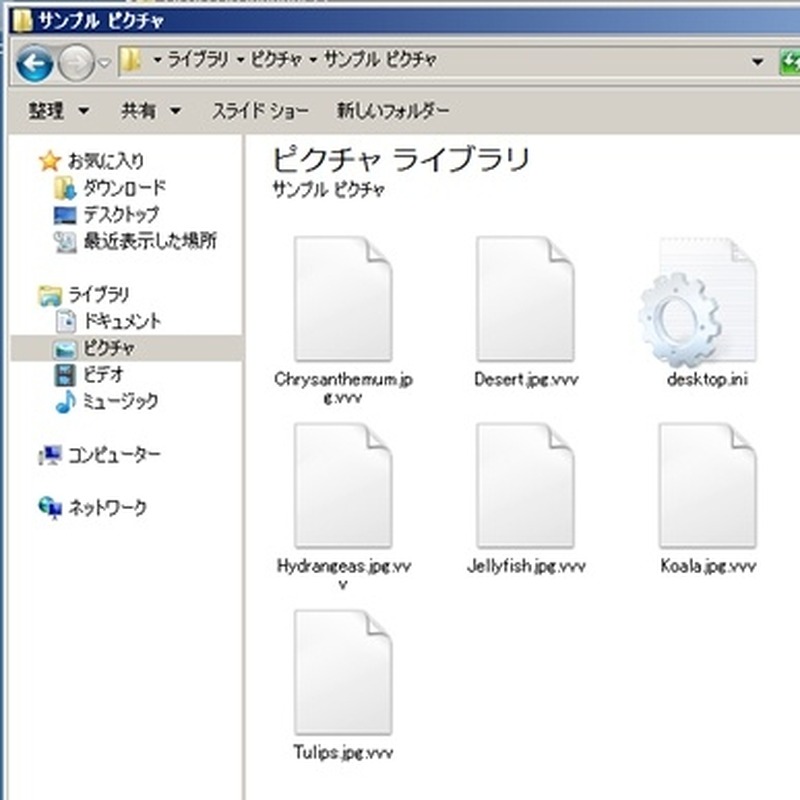Image resolution: width=800 pixels, height=800 pixels.
Task: Open the ミュージック library
Action: pyautogui.click(x=119, y=401)
